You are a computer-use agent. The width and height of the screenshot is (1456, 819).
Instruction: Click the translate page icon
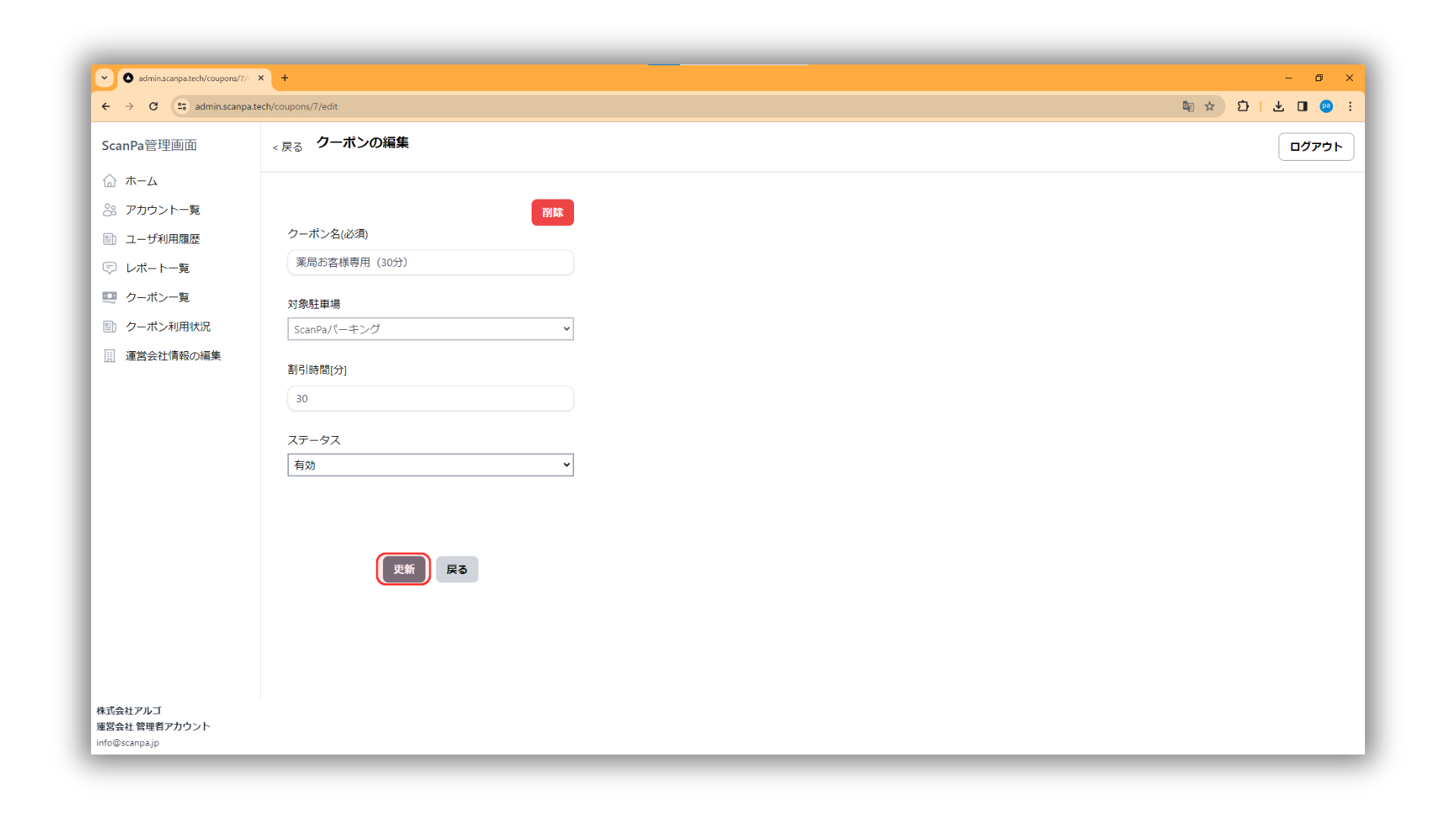pyautogui.click(x=1188, y=106)
